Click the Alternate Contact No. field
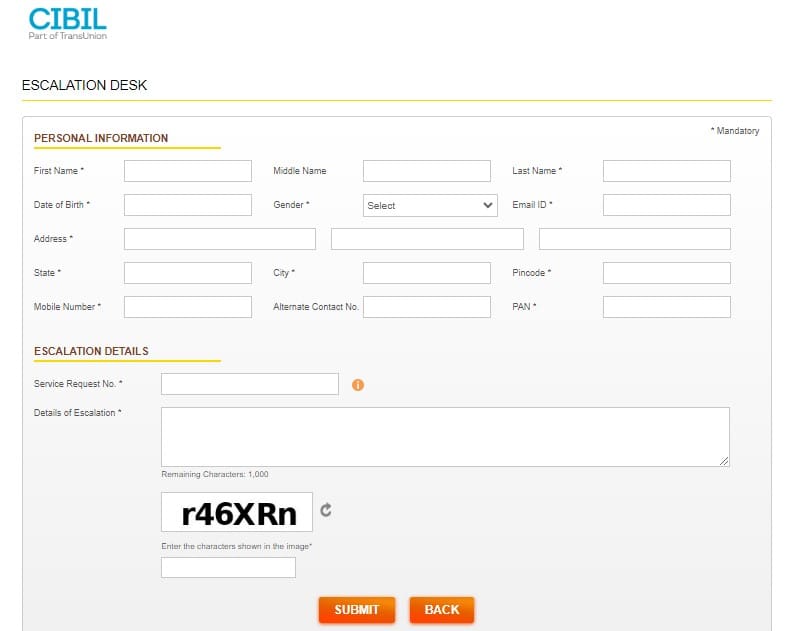Viewport: 785px width, 631px height. coord(427,307)
